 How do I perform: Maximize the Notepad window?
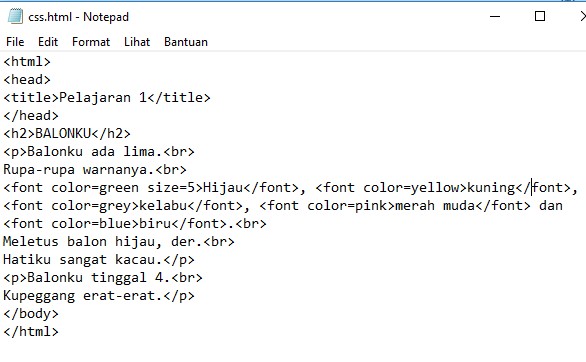coord(540,16)
